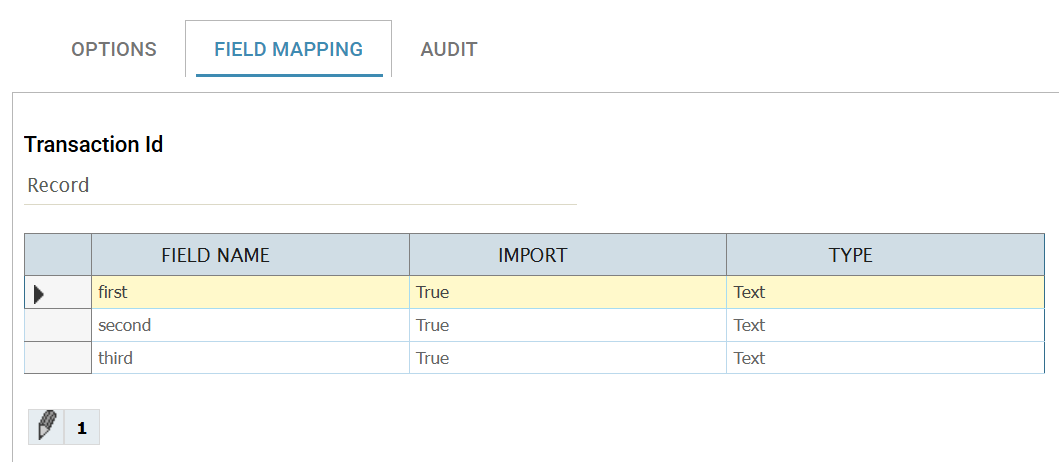Select the FIELD MAPPING tab

click(289, 49)
